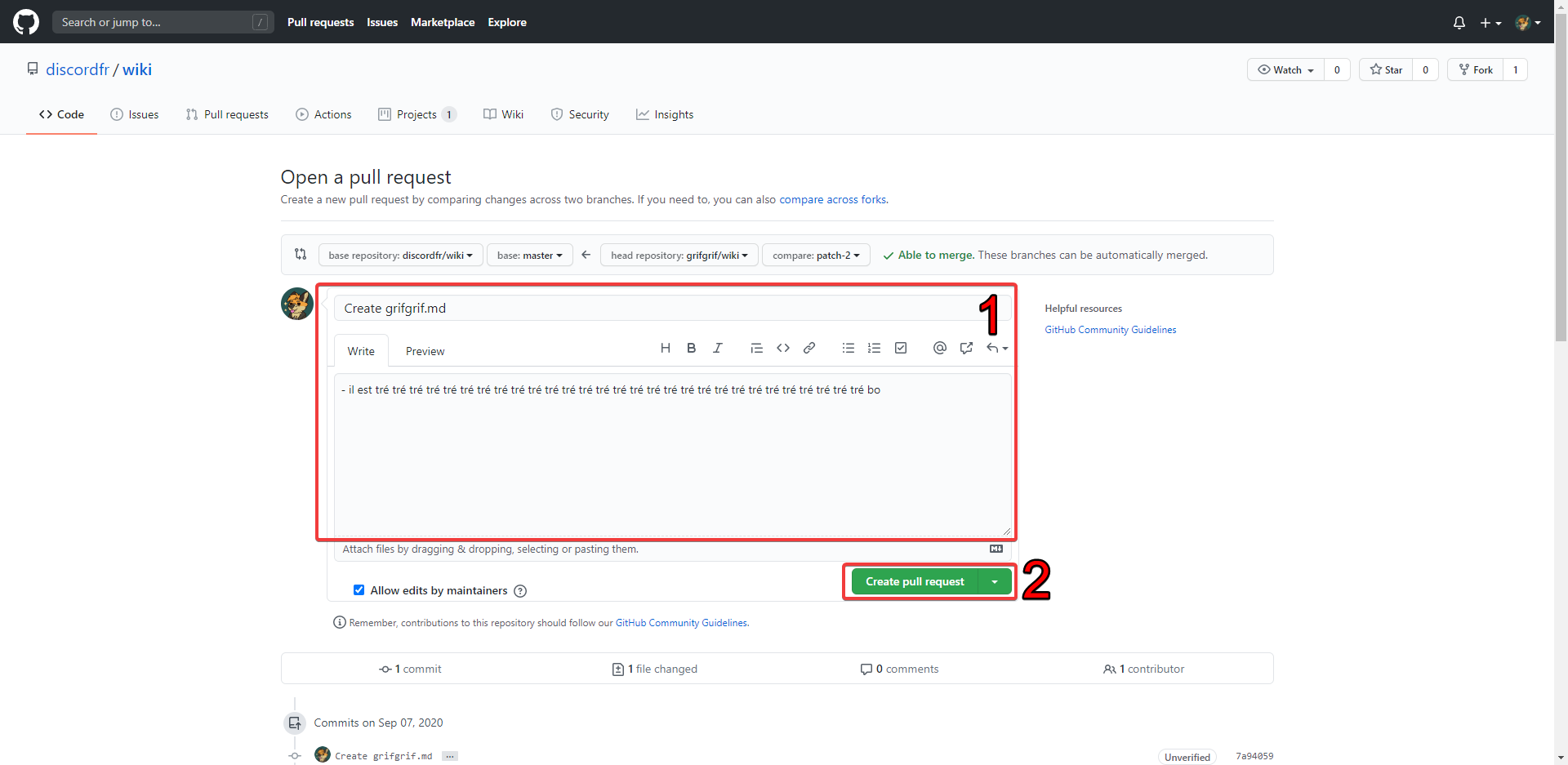Add a task list

click(x=901, y=348)
